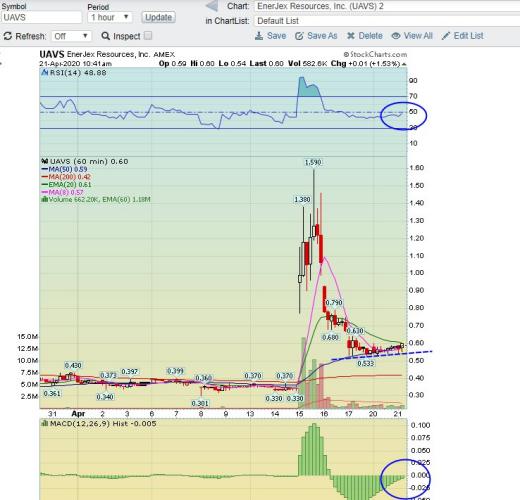Viewport: 520px width, 500px height.
Task: Click the RSI(14) 48.88 label
Action: pos(78,73)
